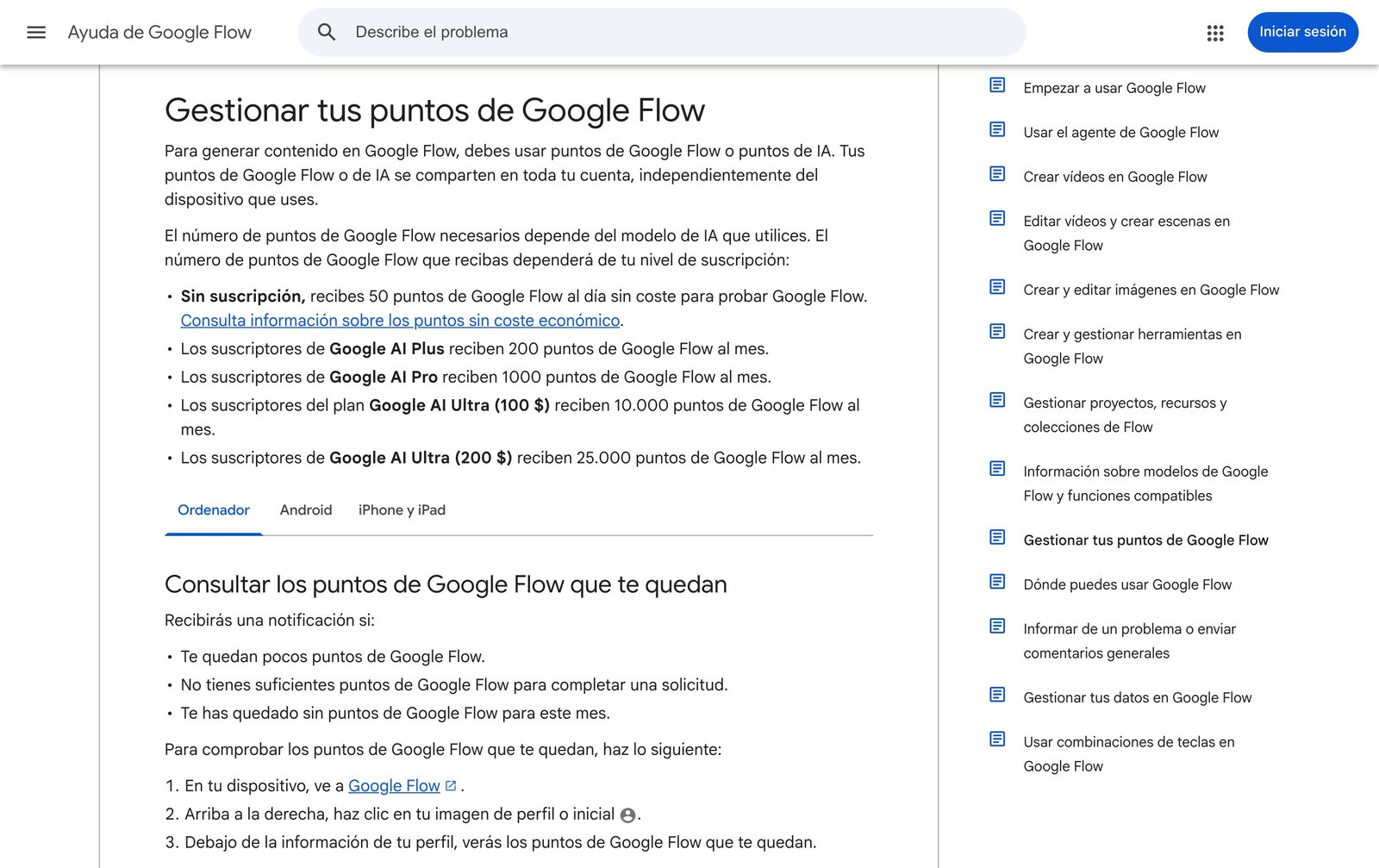Screen dimensions: 1379x868
Task: Open Crear y editar imágenes article
Action: pyautogui.click(x=1151, y=290)
